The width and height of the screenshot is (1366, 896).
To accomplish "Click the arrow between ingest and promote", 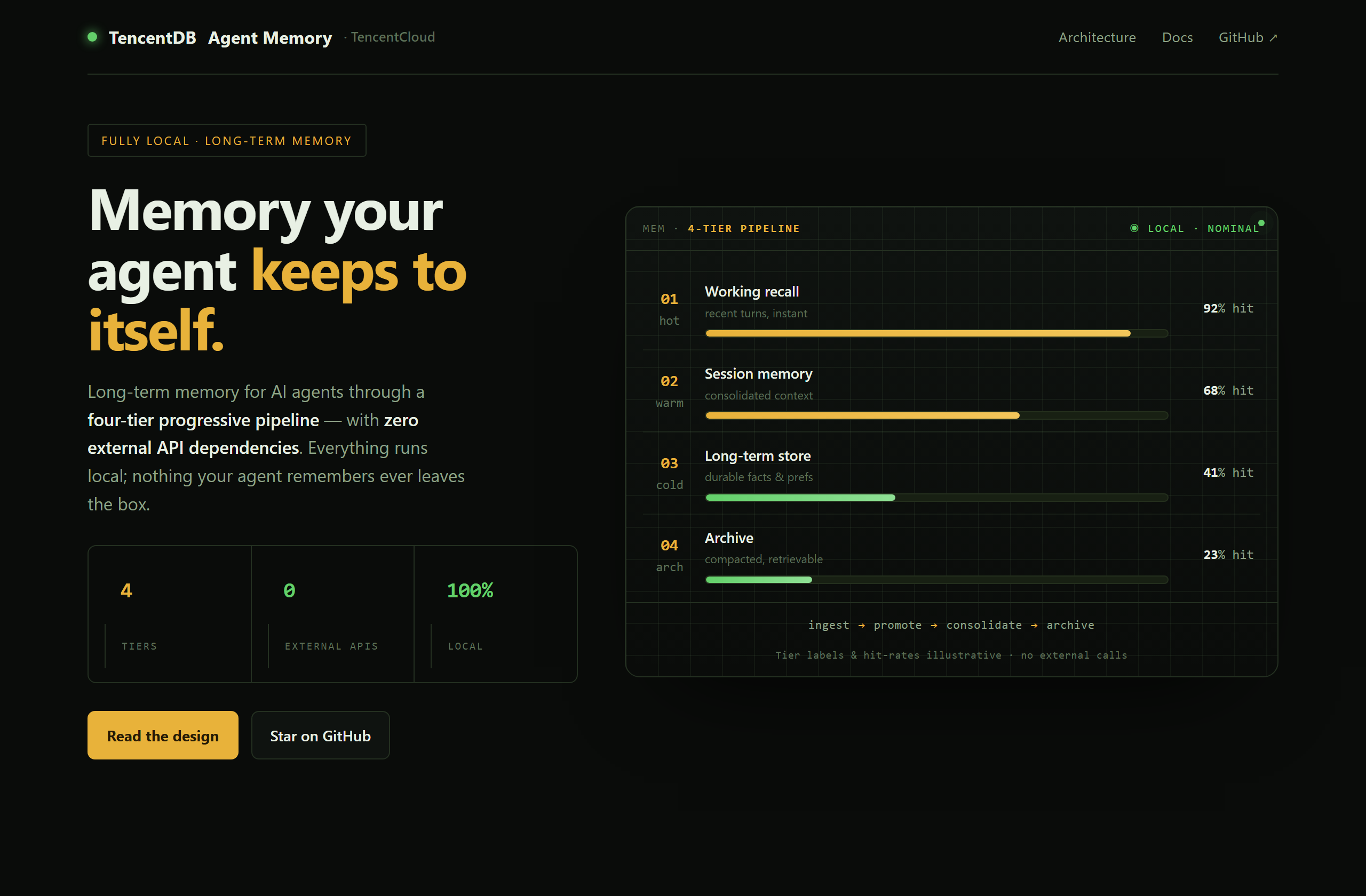I will pyautogui.click(x=862, y=625).
